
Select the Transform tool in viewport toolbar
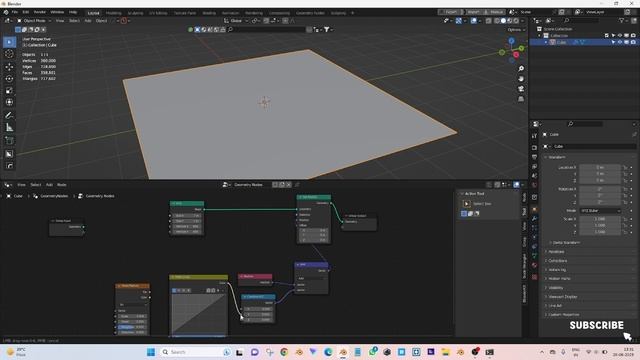point(9,102)
